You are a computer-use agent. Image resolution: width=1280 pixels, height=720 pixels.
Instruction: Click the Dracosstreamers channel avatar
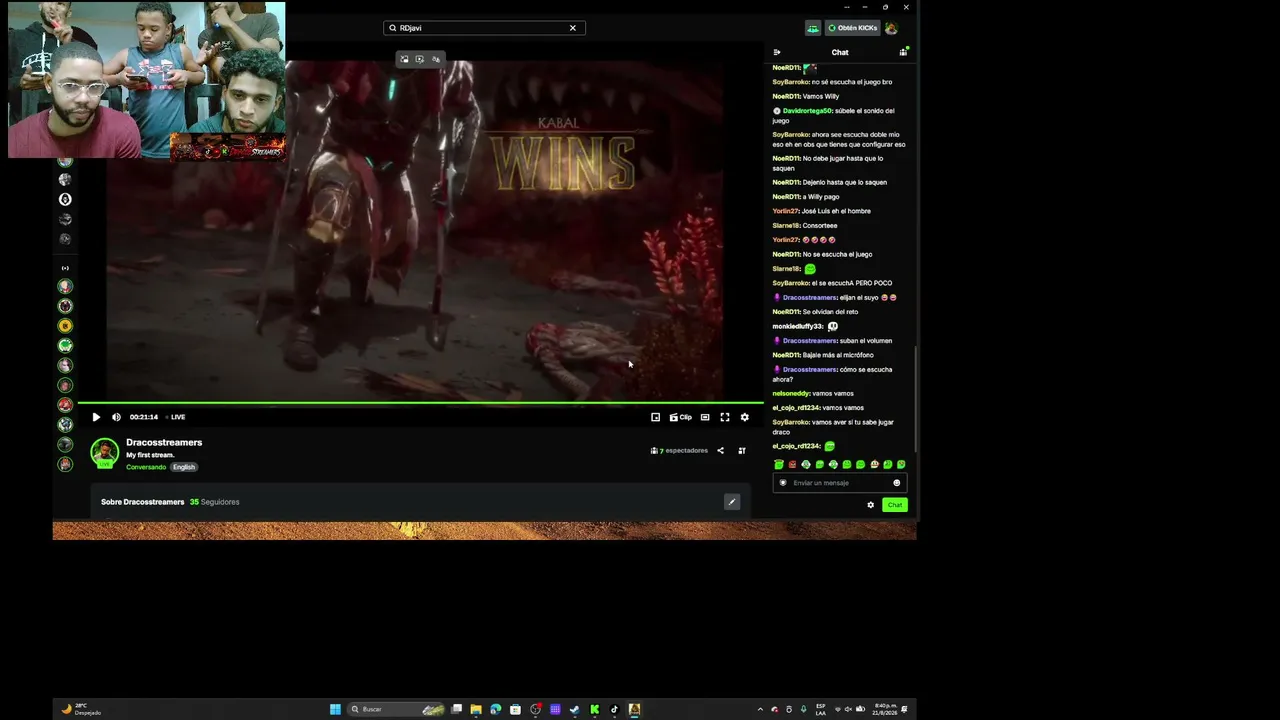pyautogui.click(x=105, y=453)
